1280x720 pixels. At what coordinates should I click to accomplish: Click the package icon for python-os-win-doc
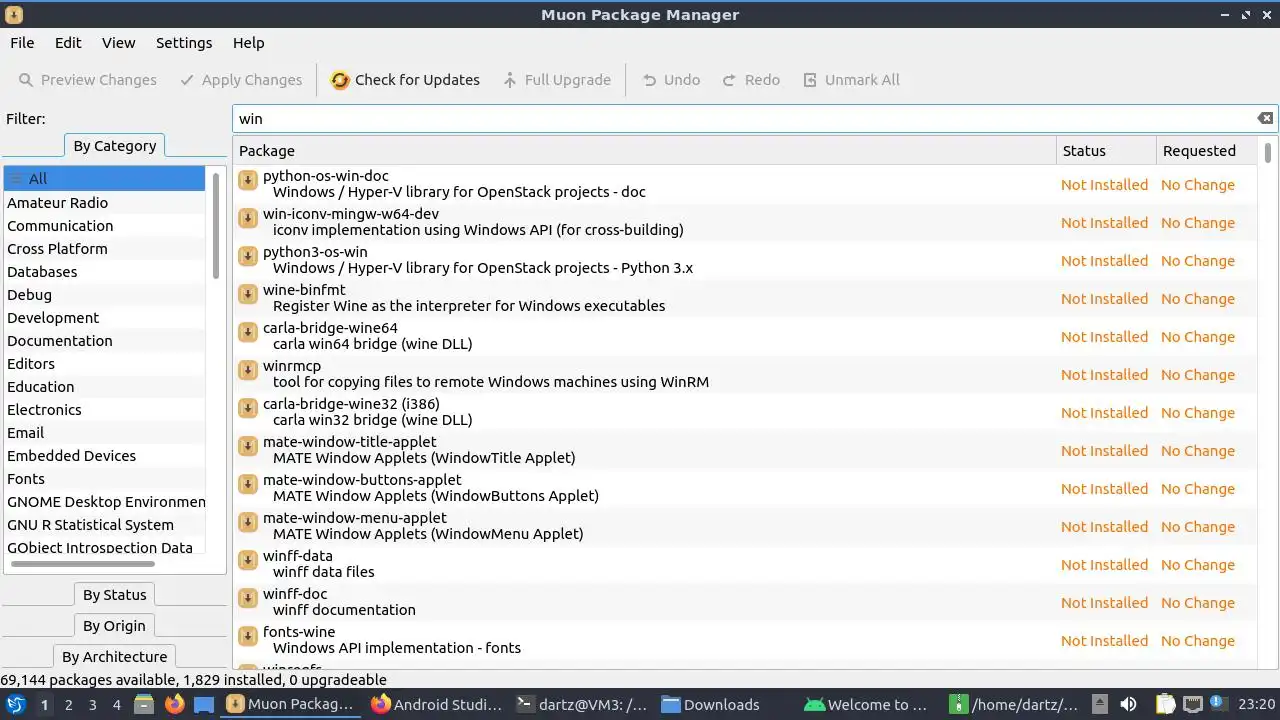[248, 180]
